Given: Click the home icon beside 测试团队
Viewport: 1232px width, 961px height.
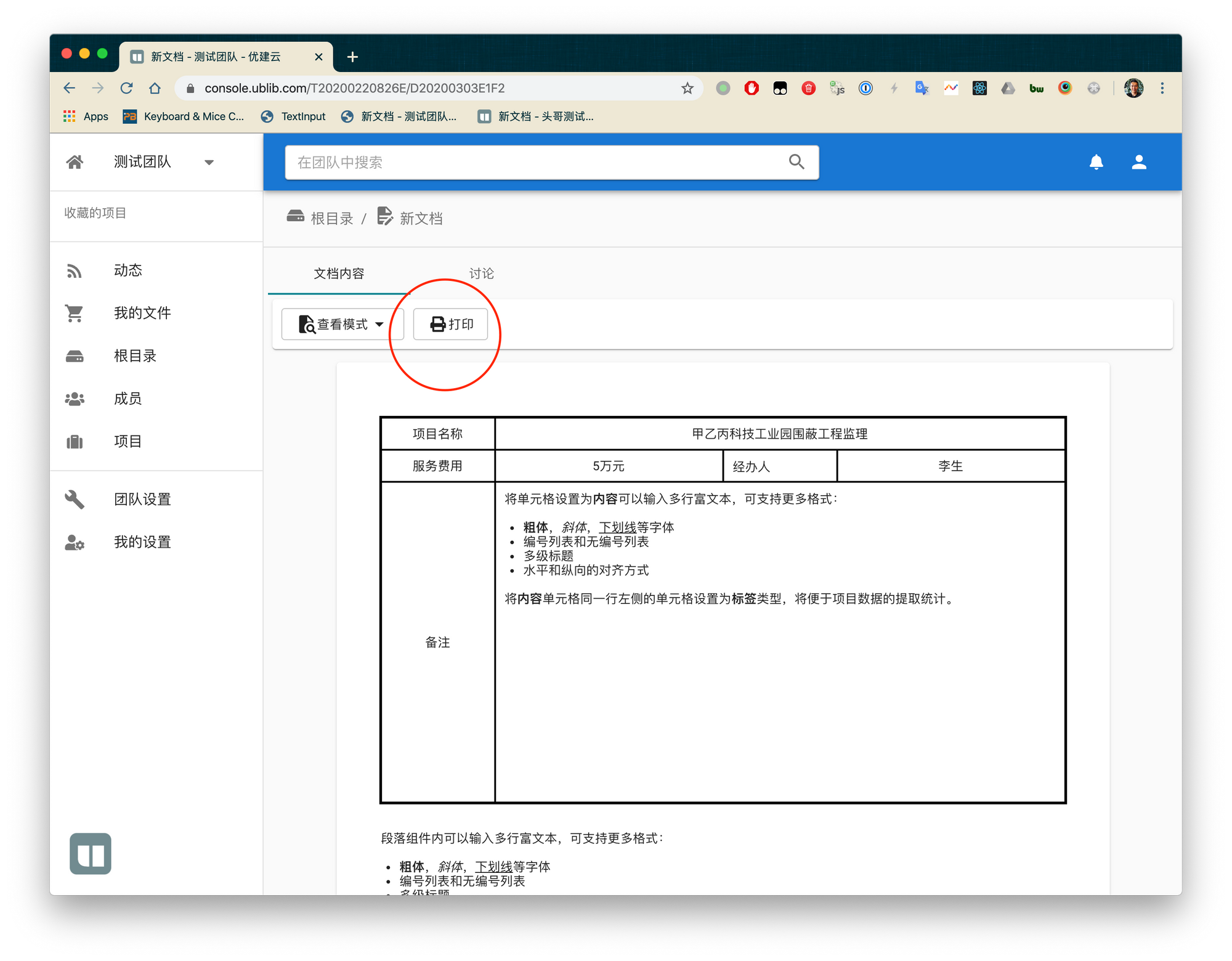Looking at the screenshot, I should click(75, 162).
